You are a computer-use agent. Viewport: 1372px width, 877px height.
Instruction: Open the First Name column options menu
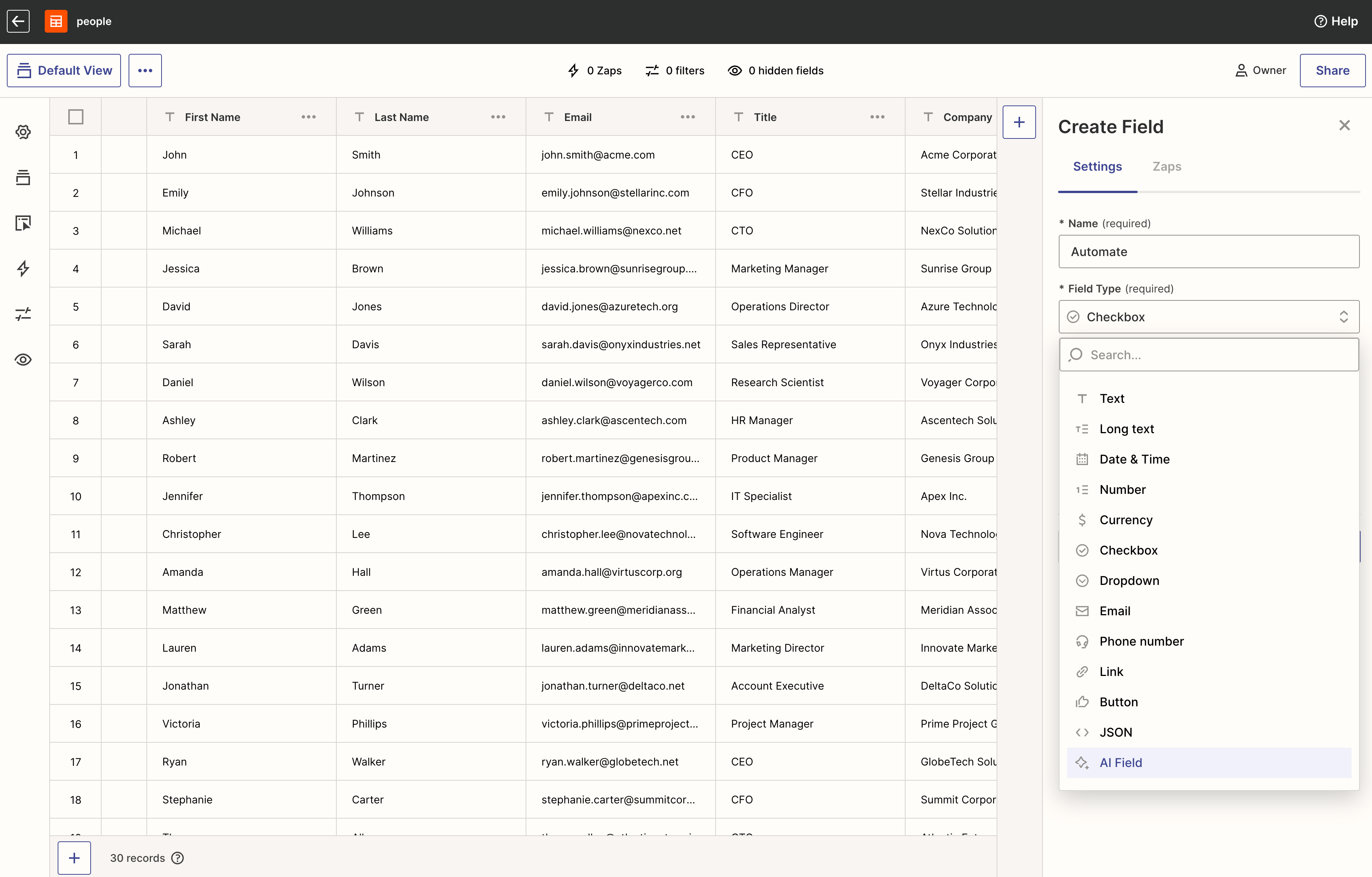(308, 117)
